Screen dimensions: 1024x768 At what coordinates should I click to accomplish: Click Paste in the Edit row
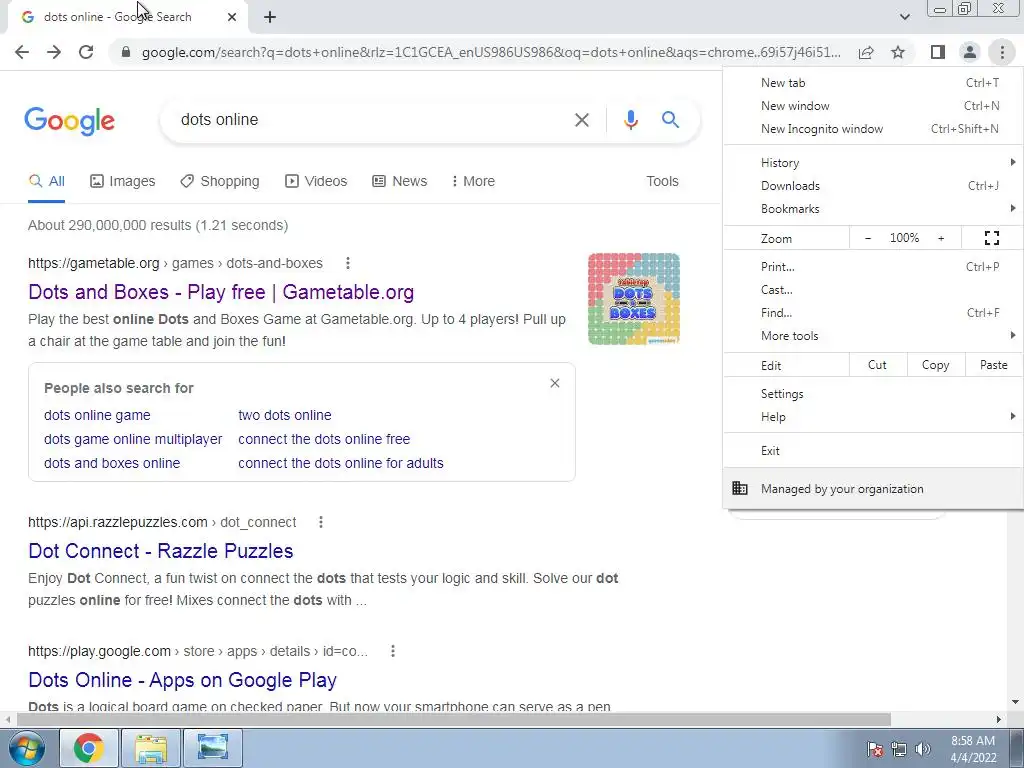(993, 365)
